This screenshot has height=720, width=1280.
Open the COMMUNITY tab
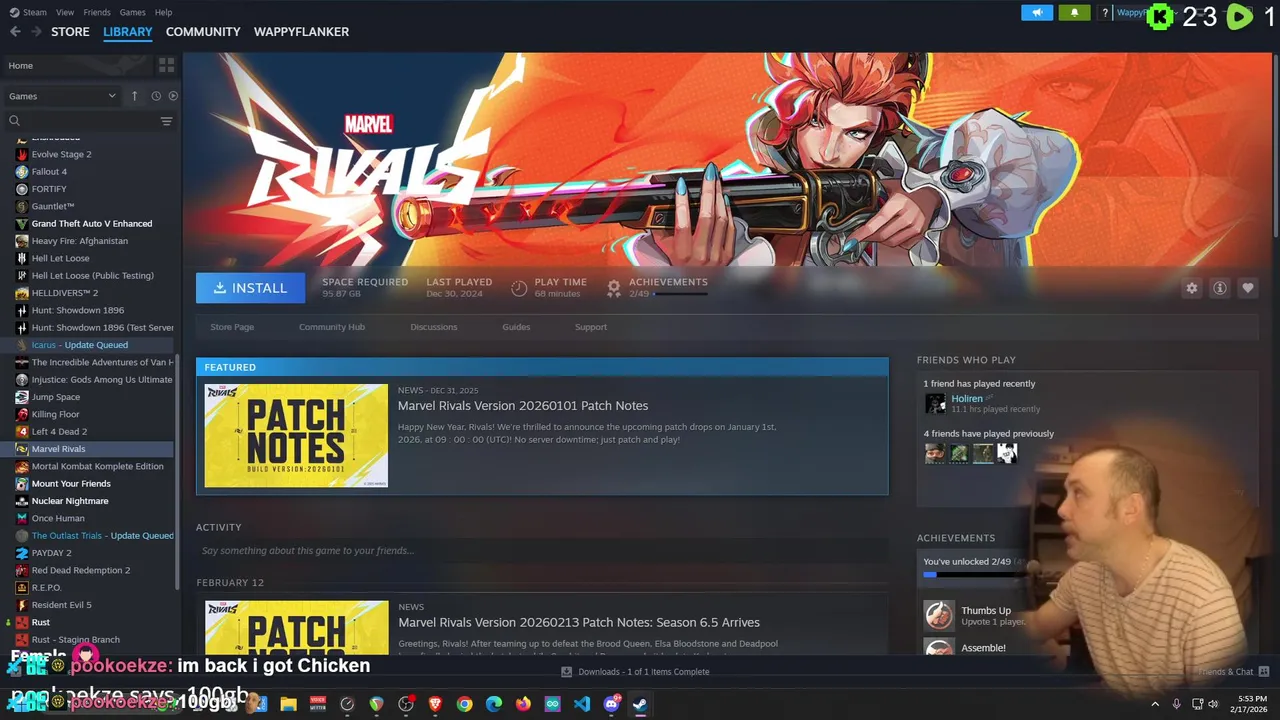[203, 32]
